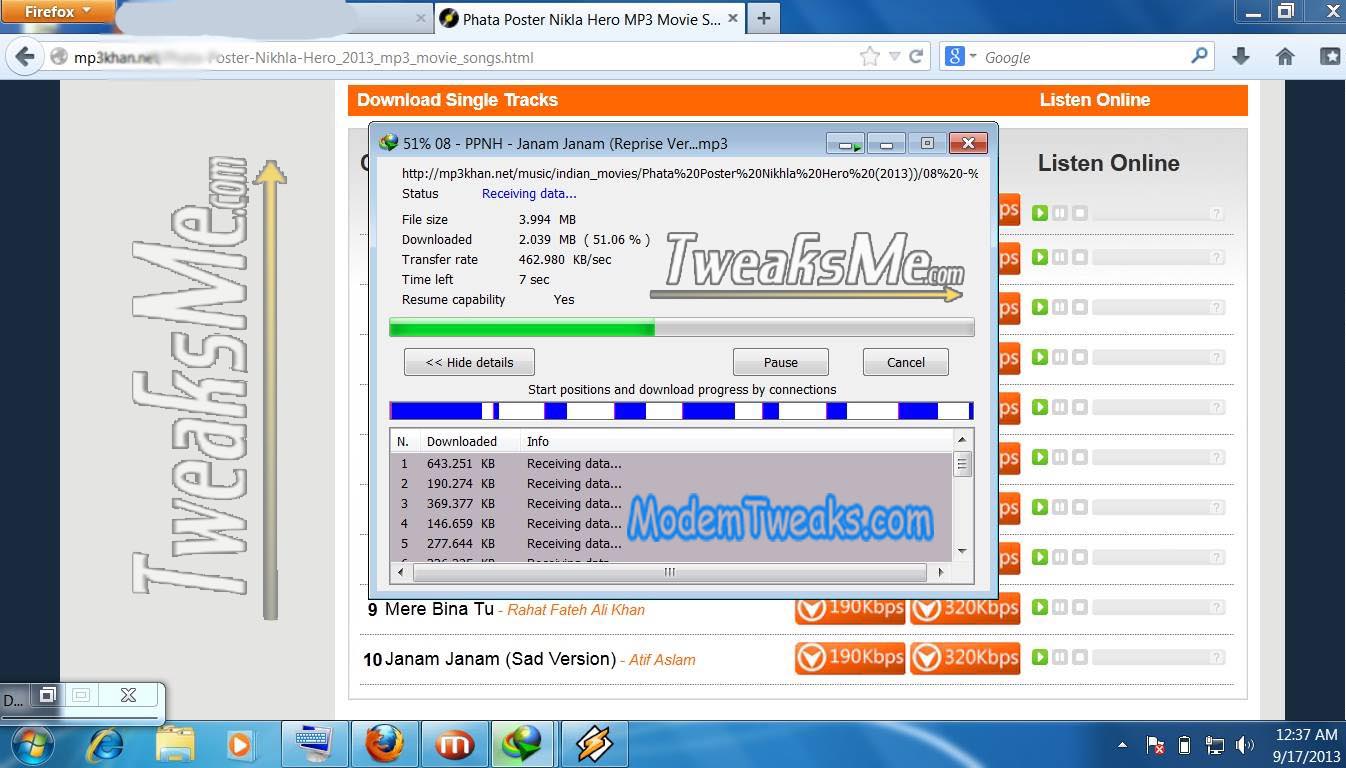The width and height of the screenshot is (1346, 768).
Task: Select connection row 5 with 277.644 KB
Action: tap(671, 543)
